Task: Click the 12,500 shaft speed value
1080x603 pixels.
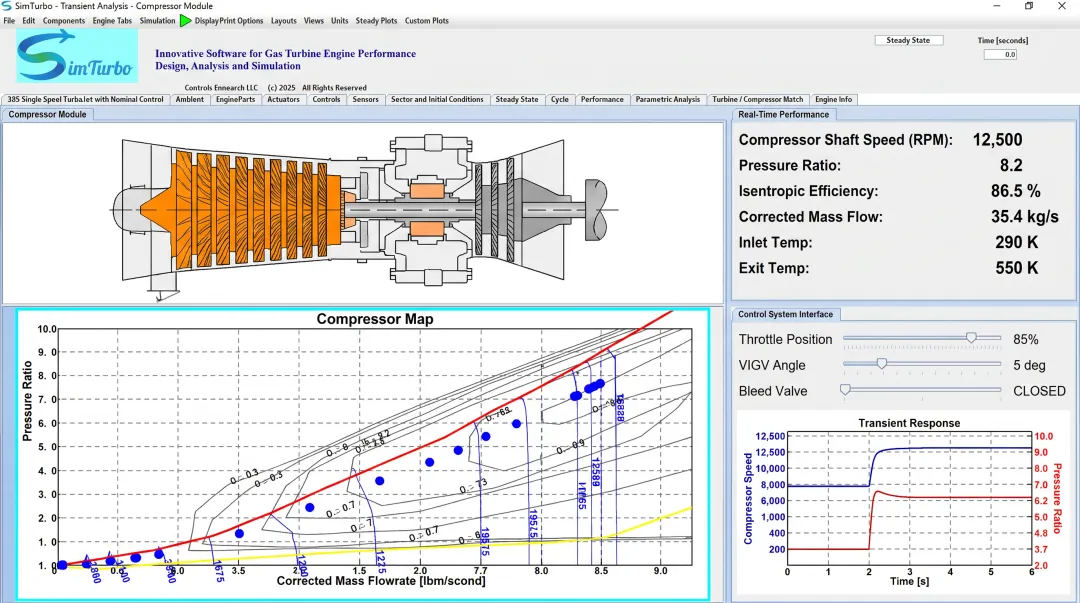Action: pos(997,140)
